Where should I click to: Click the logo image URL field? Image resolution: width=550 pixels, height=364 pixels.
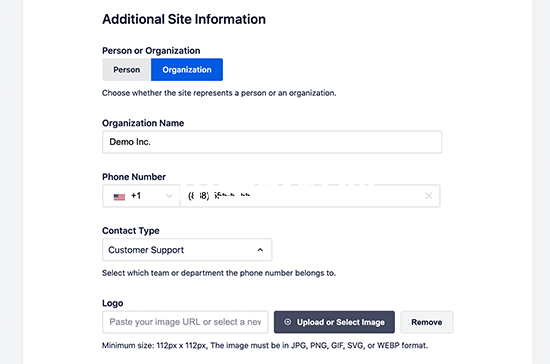tap(185, 322)
